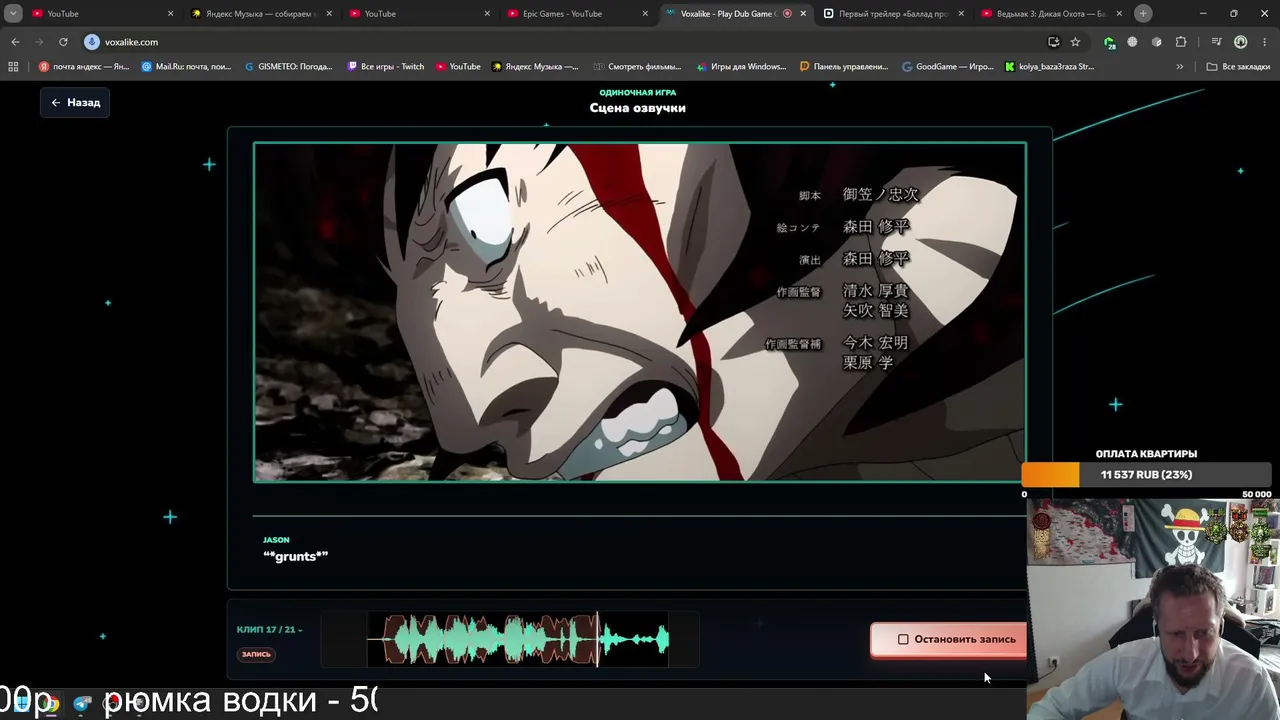The image size is (1280, 720).
Task: Open the kolya_baza3raza Kick bookmark
Action: (1049, 67)
